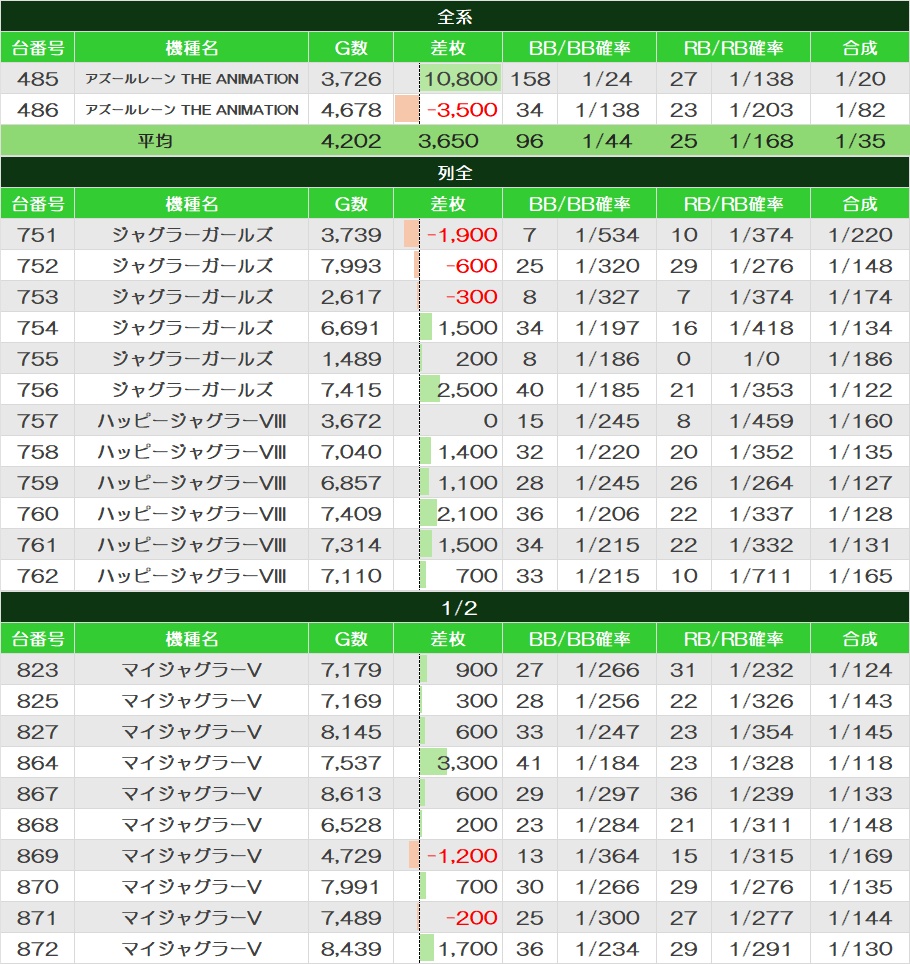Select combined probability 1/118
The image size is (910, 964).
(860, 762)
